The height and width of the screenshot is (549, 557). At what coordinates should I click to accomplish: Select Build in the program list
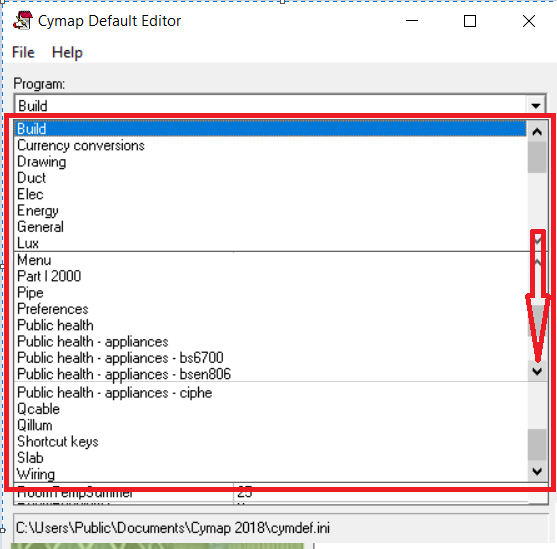270,129
